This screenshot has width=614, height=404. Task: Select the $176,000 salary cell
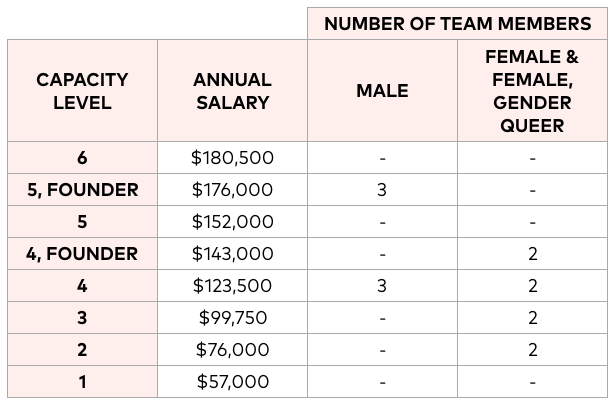coord(233,190)
